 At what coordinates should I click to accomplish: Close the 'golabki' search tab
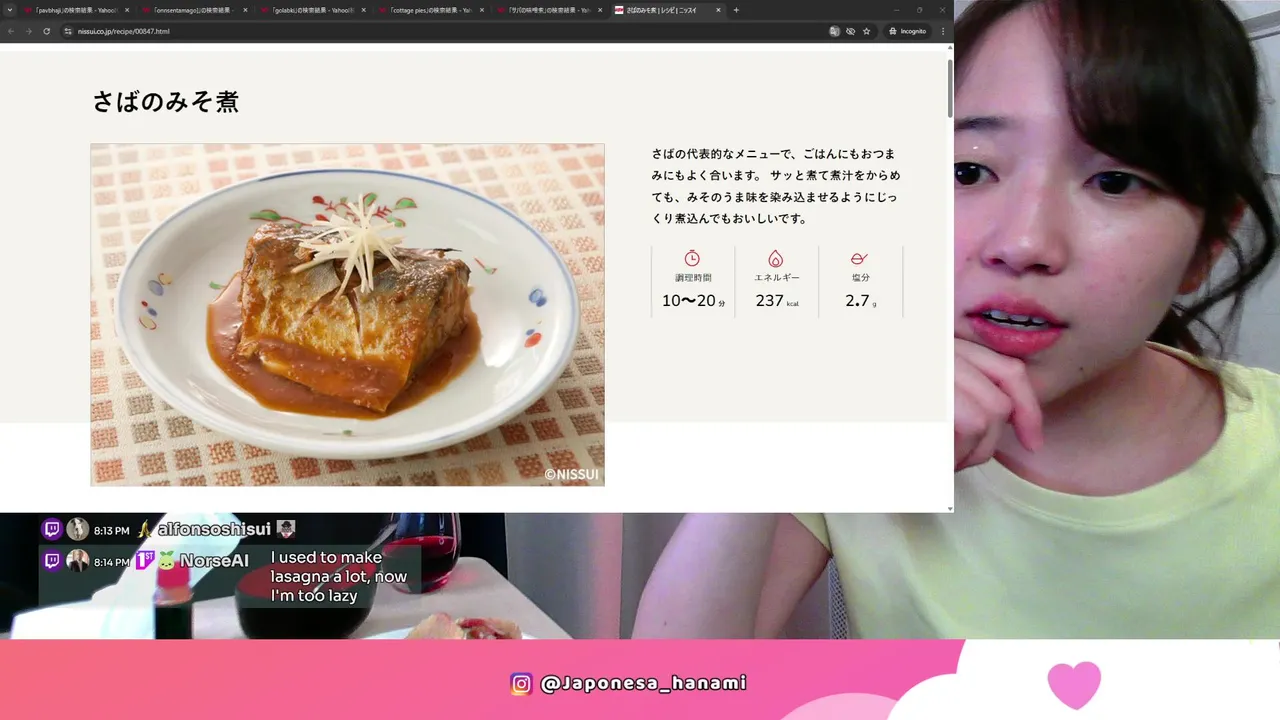[x=363, y=10]
